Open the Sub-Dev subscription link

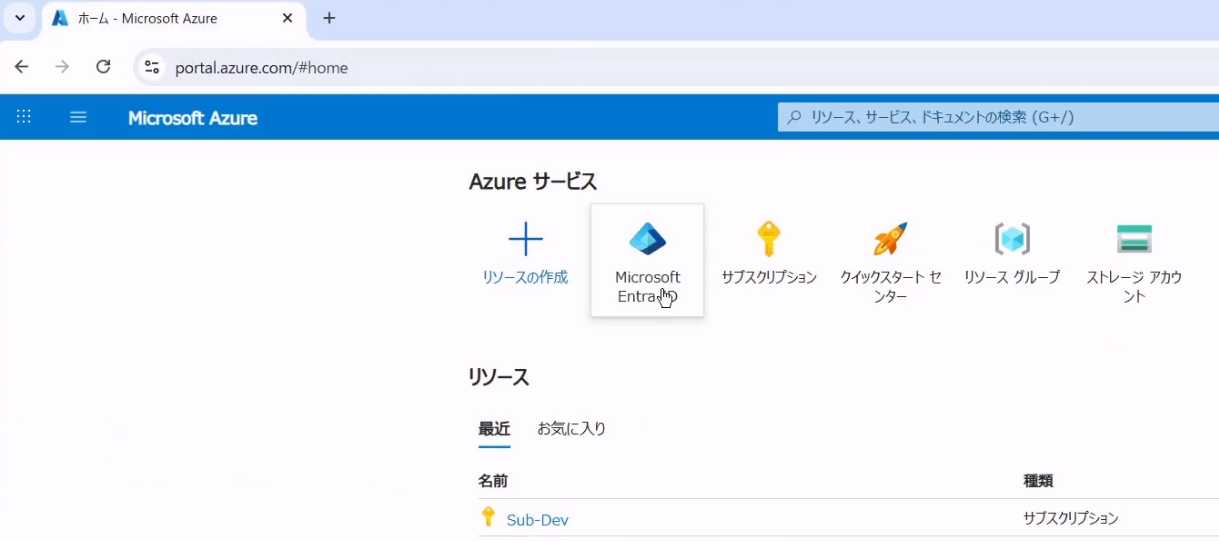tap(537, 520)
